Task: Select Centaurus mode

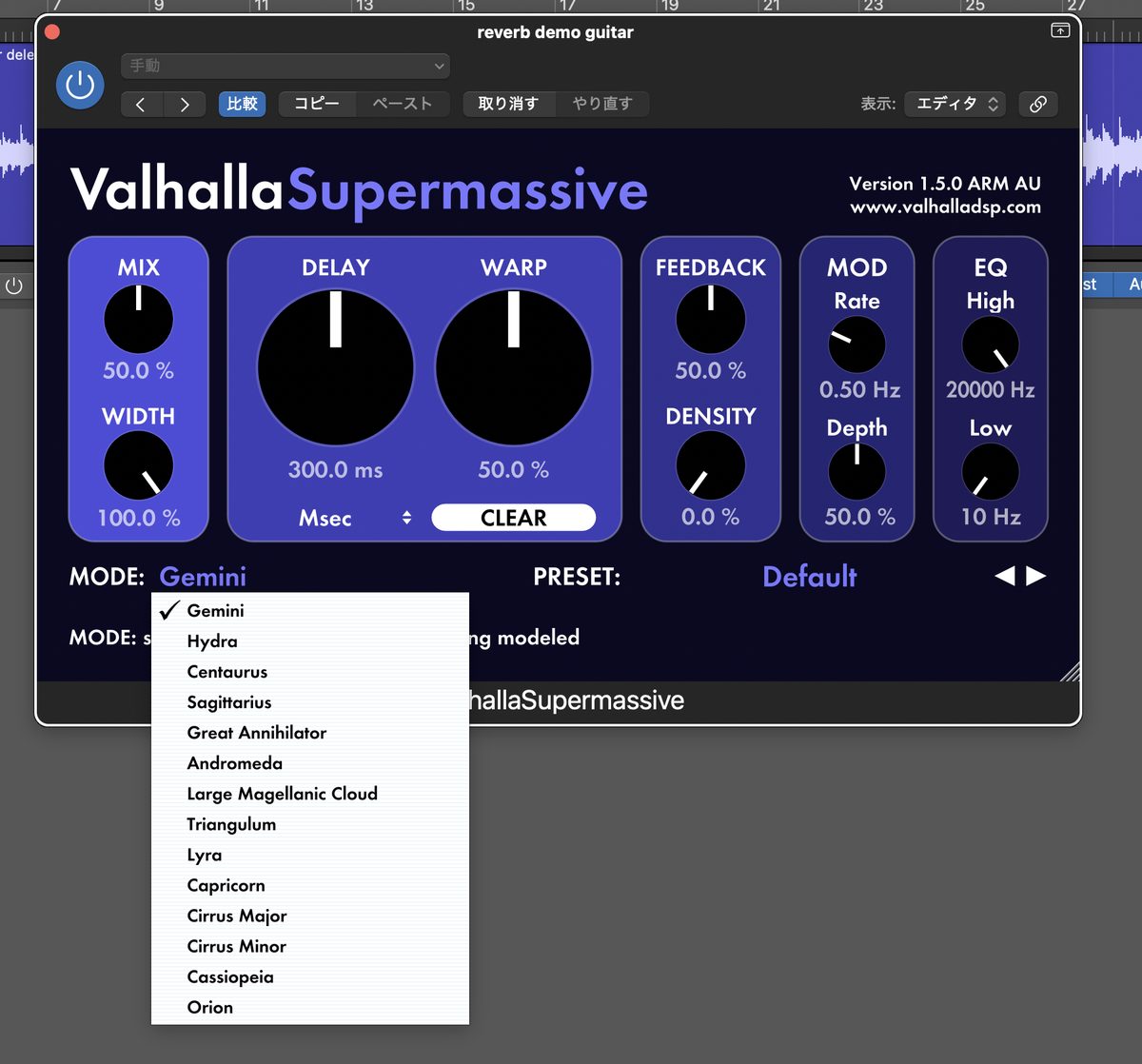Action: 310,671
